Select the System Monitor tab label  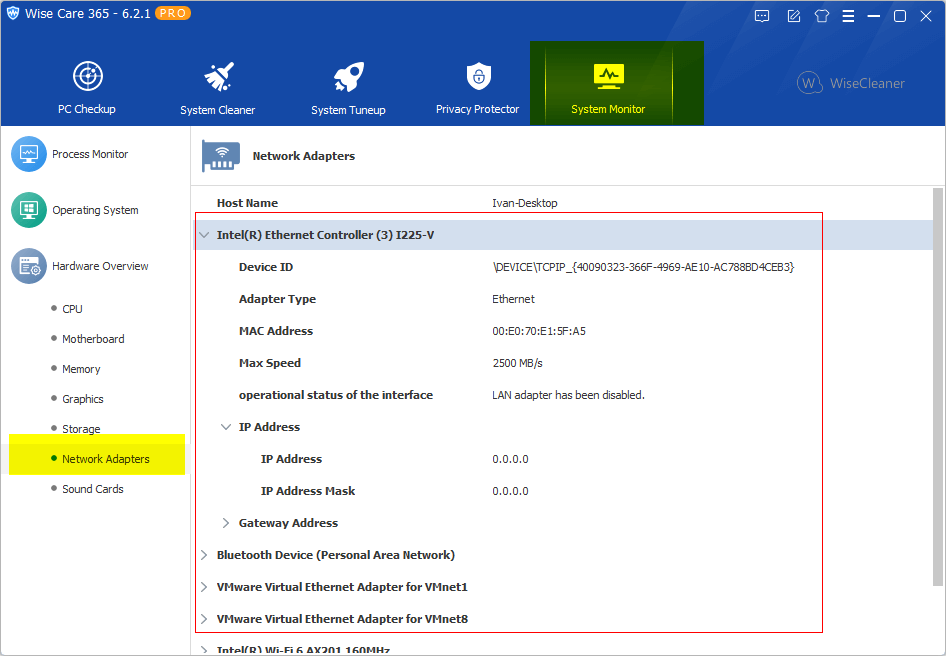(x=608, y=109)
